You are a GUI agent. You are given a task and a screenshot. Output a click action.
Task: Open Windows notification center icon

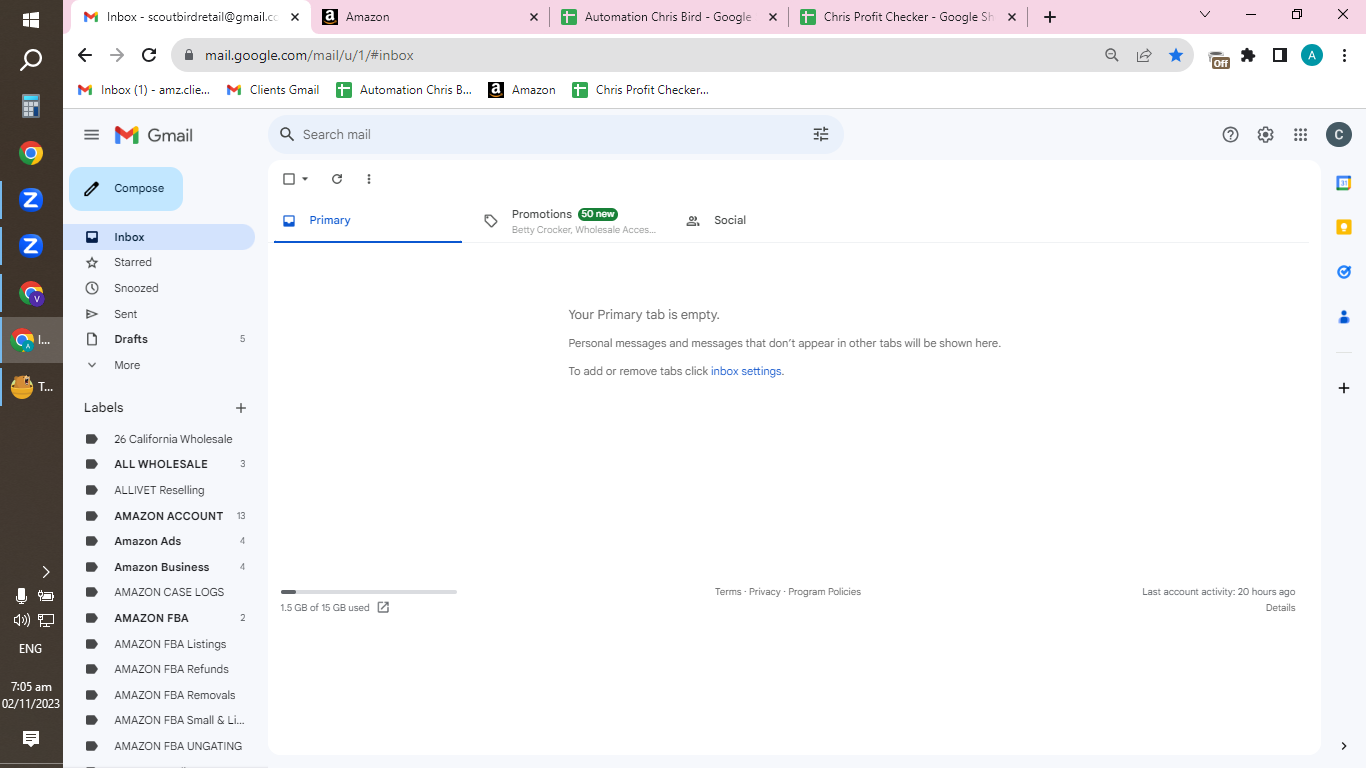tap(31, 739)
